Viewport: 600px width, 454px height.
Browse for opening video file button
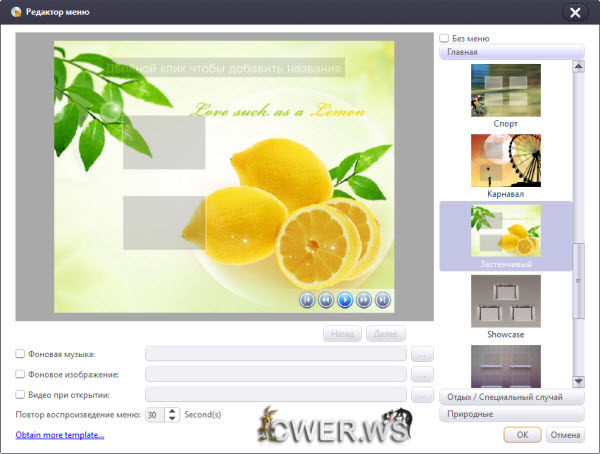click(422, 394)
